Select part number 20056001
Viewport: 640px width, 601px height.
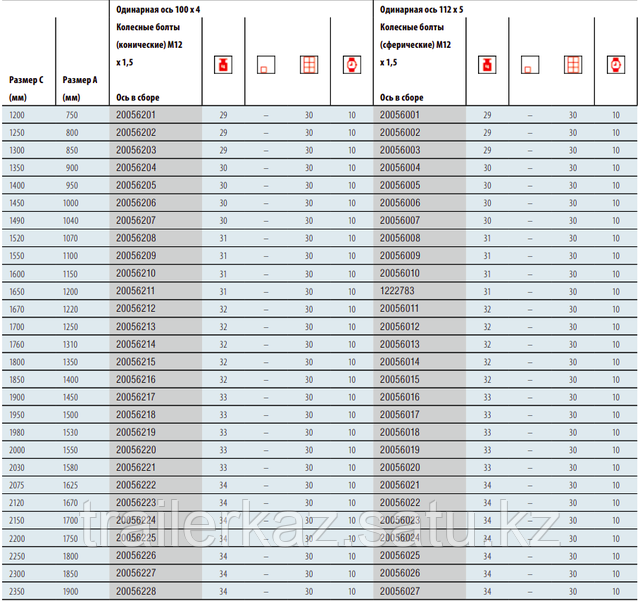pos(400,115)
